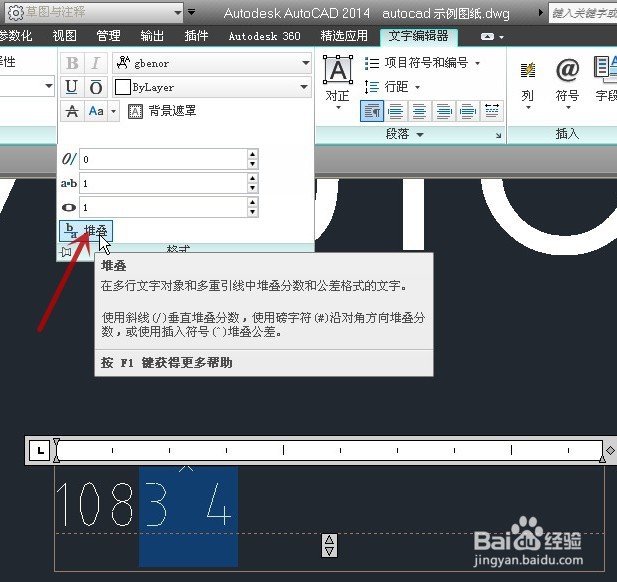Image resolution: width=617 pixels, height=582 pixels.
Task: Open the Symbol (符号) menu
Action: tap(567, 85)
